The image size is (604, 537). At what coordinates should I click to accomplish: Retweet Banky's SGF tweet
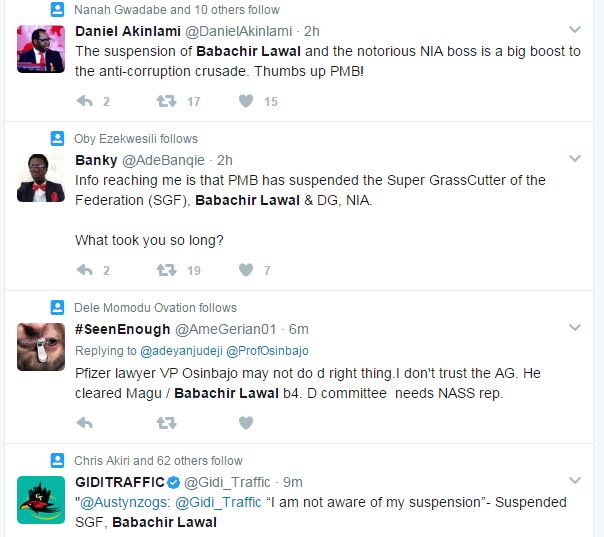(x=166, y=270)
